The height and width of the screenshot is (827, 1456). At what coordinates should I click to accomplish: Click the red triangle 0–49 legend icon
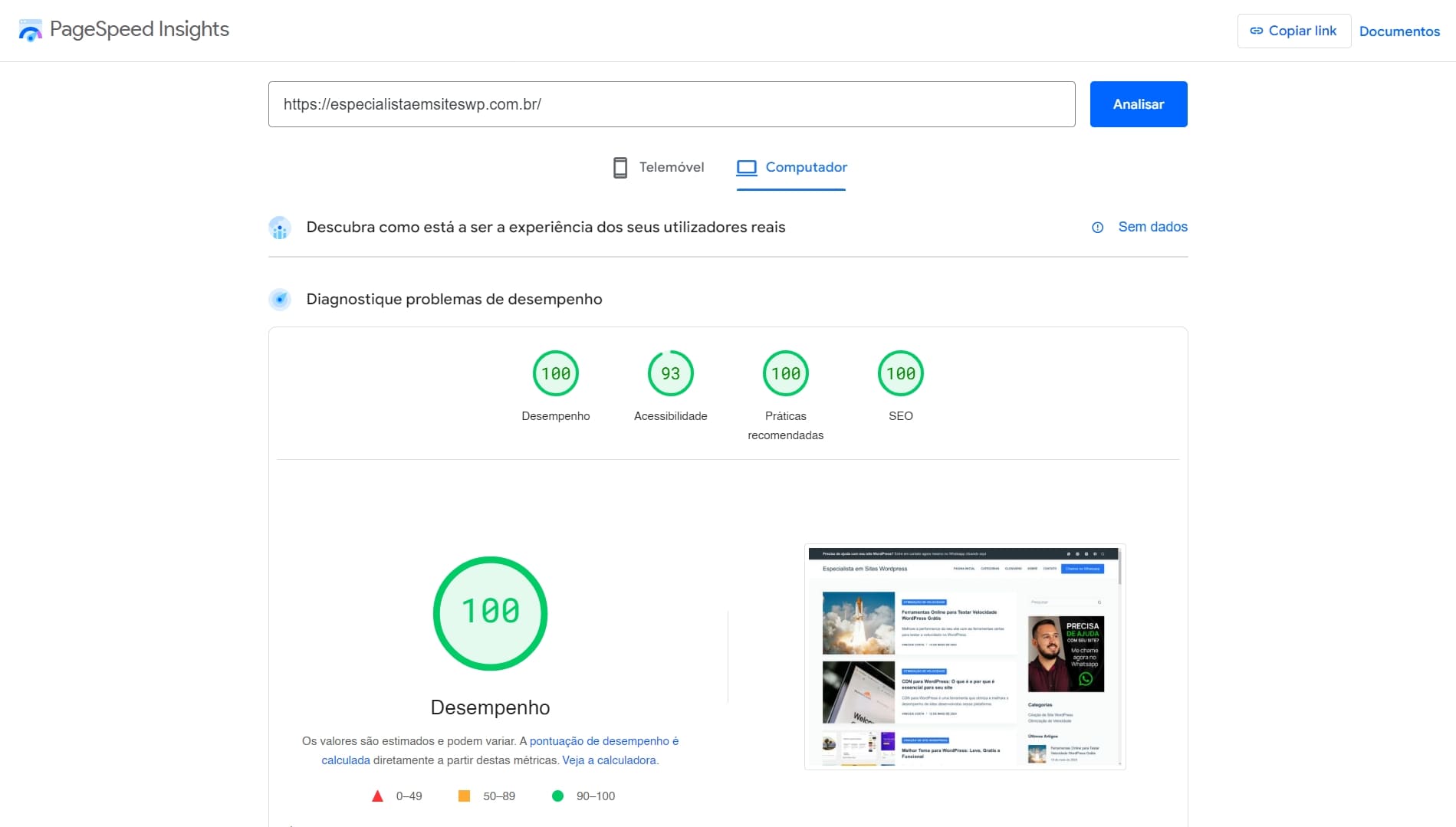[x=377, y=796]
